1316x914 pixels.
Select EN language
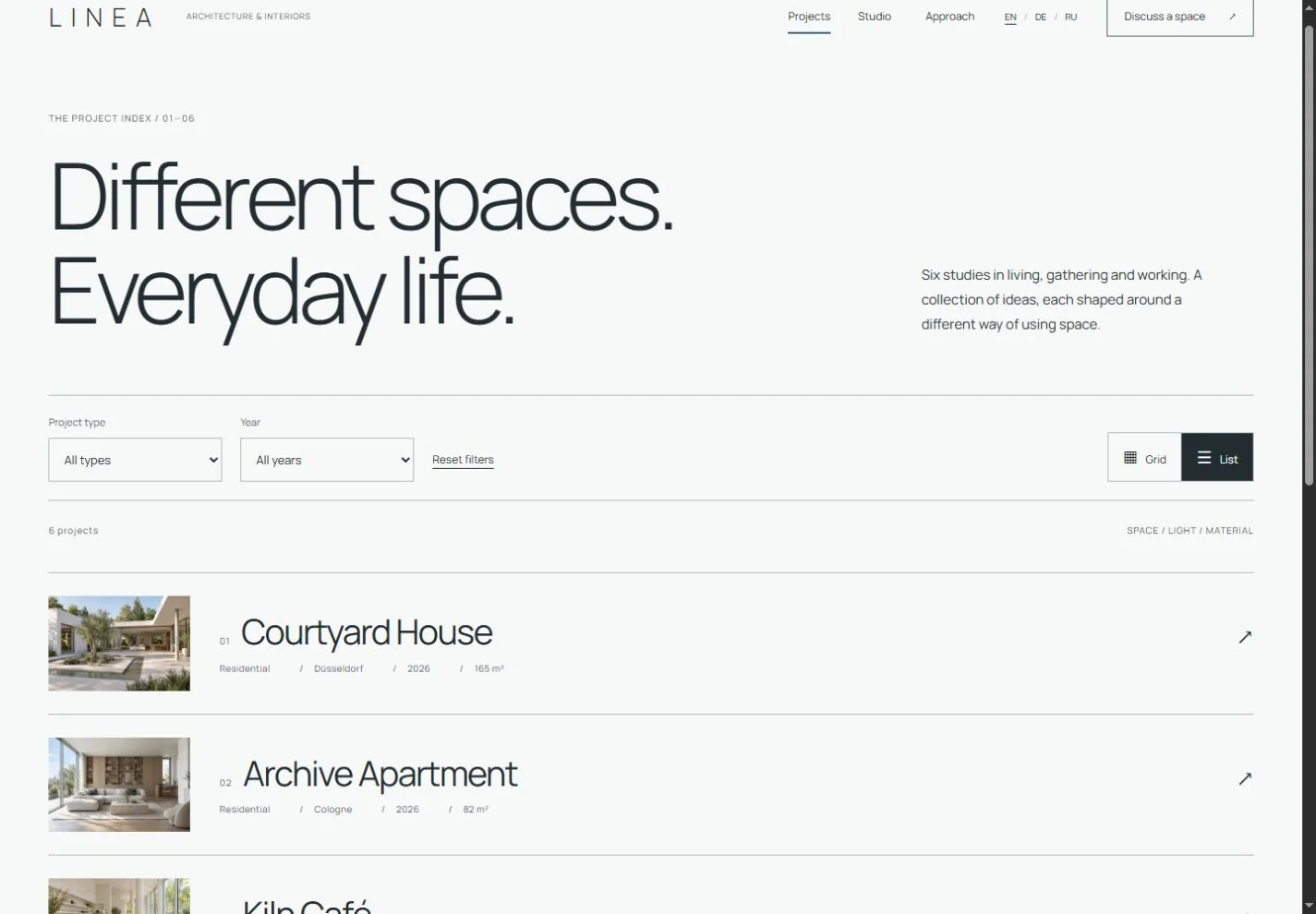coord(1010,18)
